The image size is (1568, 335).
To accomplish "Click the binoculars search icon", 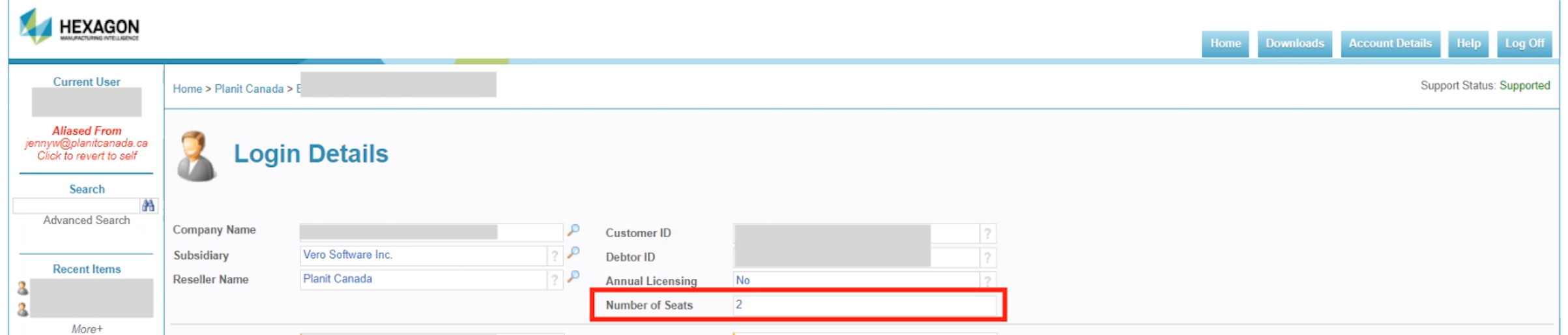I will (x=149, y=205).
